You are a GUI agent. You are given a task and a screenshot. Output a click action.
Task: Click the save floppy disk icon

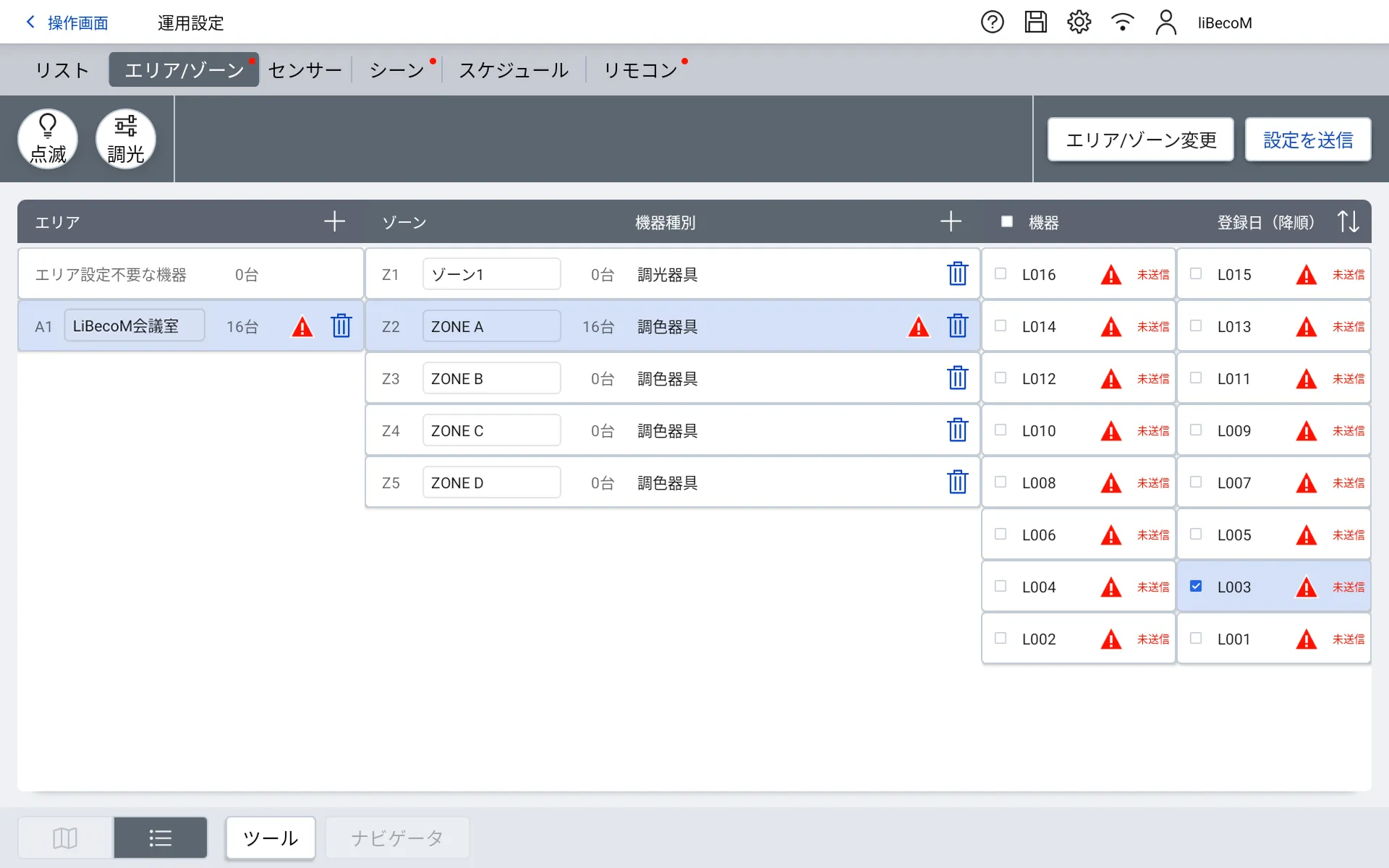(x=1035, y=22)
